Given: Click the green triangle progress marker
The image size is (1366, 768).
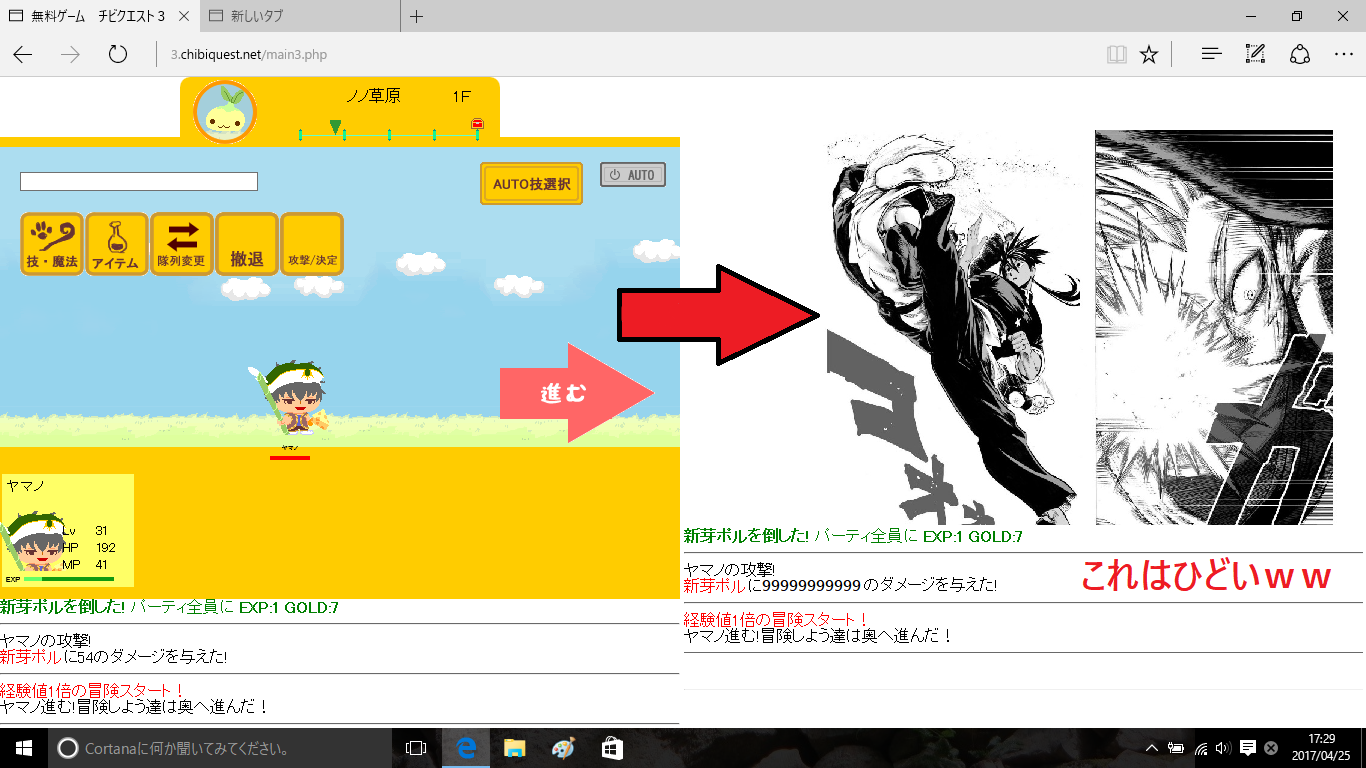Looking at the screenshot, I should tap(335, 127).
